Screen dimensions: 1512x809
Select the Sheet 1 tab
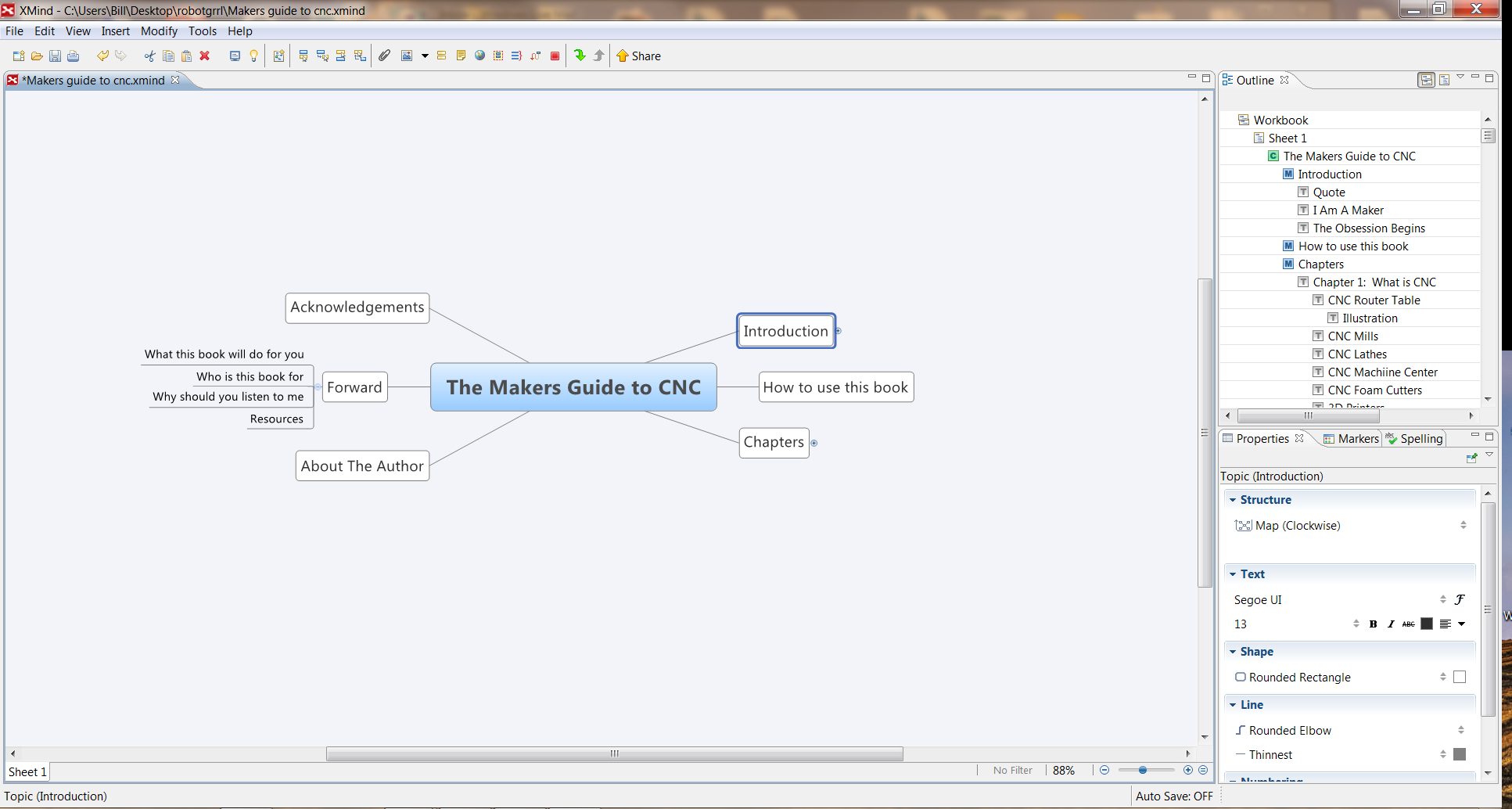27,771
